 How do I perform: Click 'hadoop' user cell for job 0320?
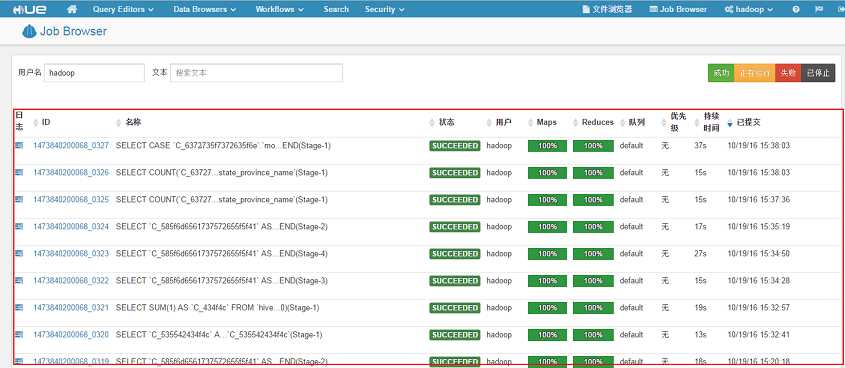[x=499, y=335]
